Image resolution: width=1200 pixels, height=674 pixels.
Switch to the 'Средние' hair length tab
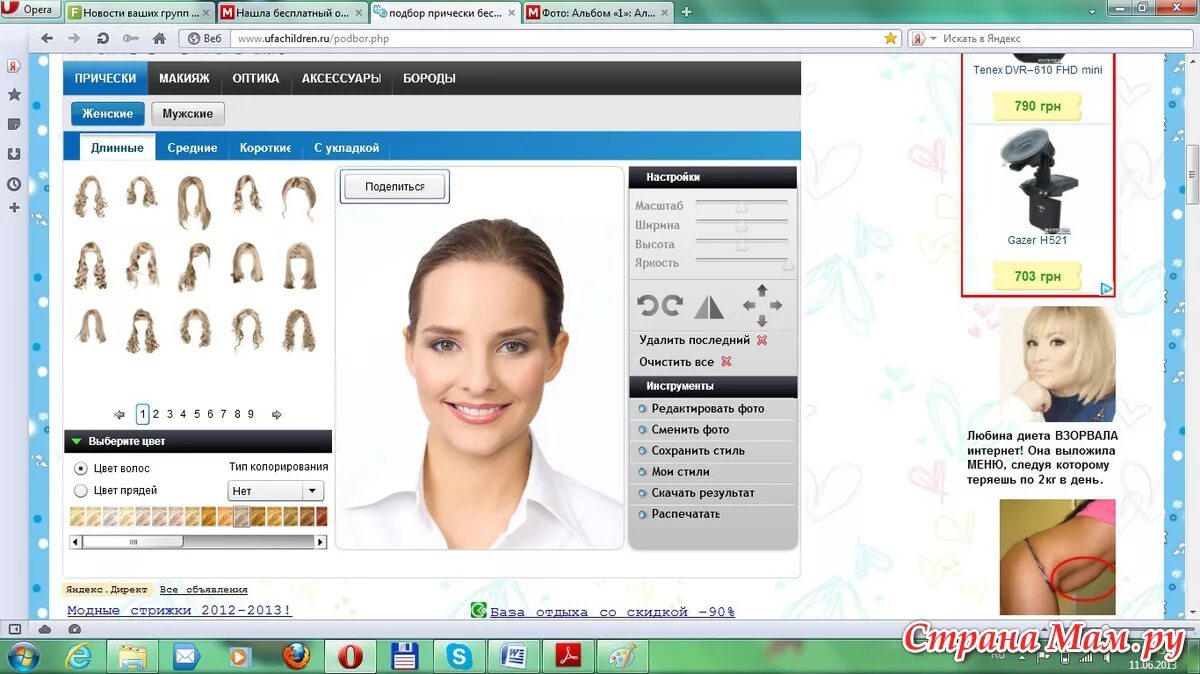pos(192,148)
